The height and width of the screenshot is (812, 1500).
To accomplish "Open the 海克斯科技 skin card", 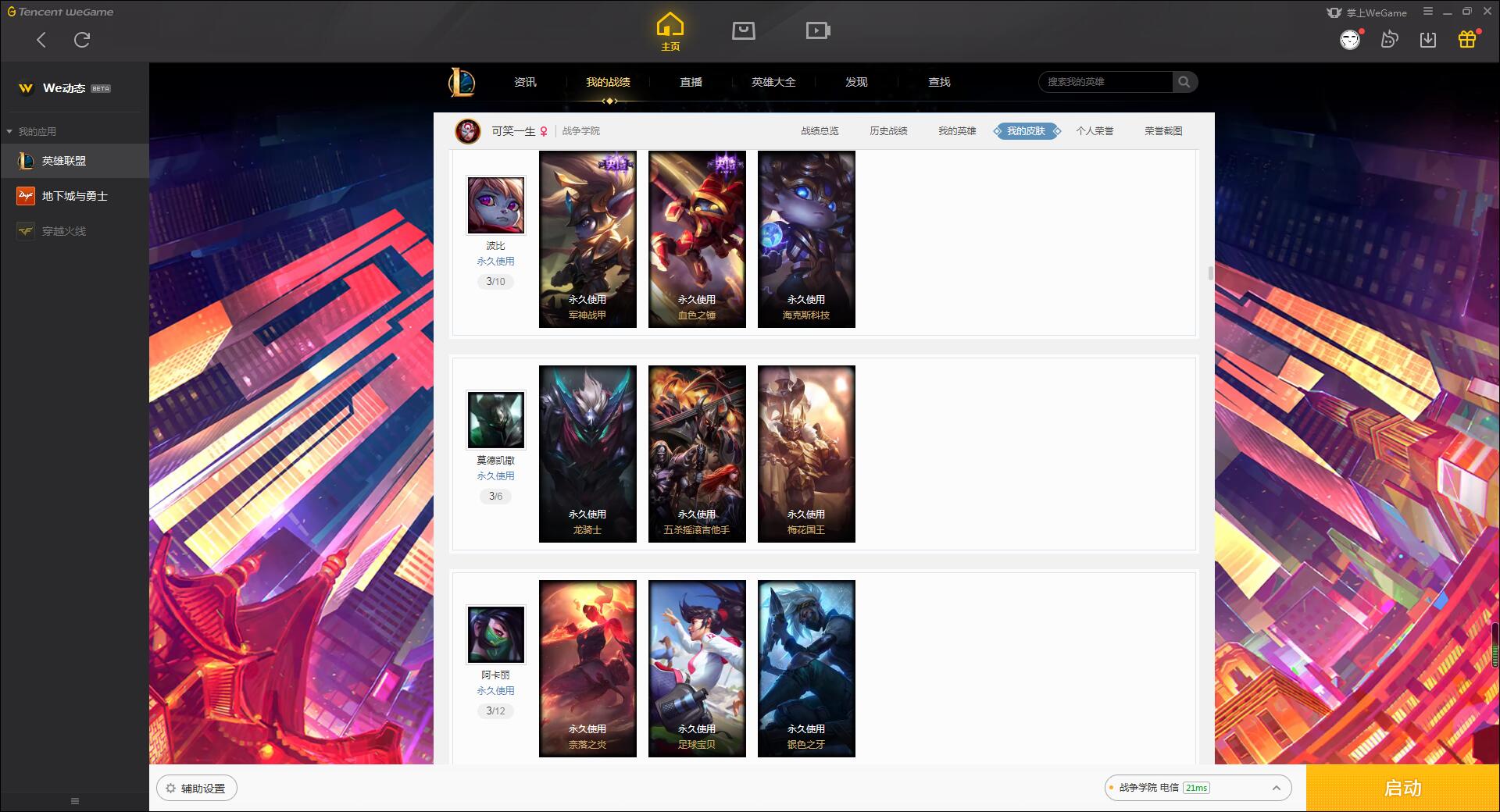I will point(806,239).
